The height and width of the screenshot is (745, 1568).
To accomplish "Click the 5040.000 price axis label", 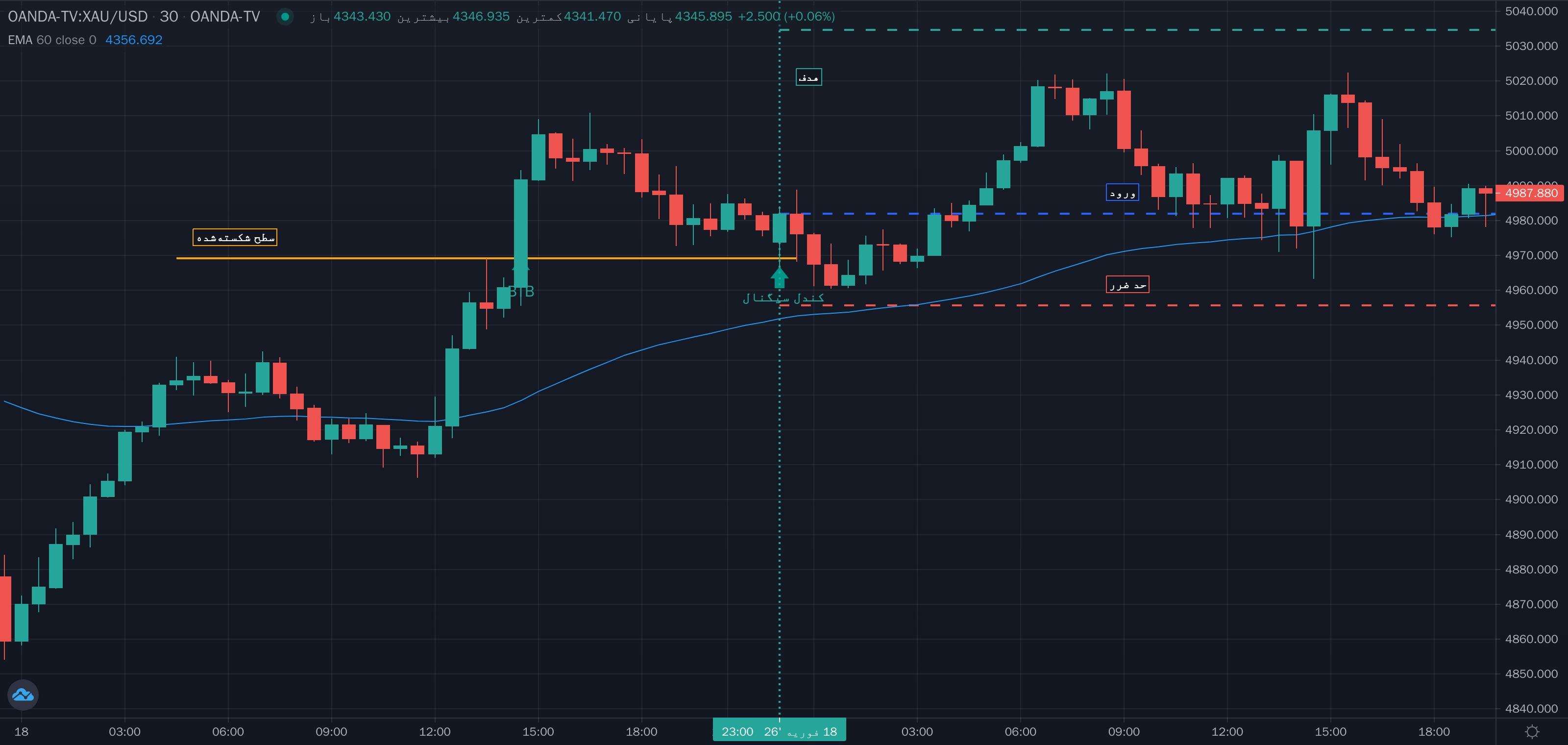I will [1531, 11].
